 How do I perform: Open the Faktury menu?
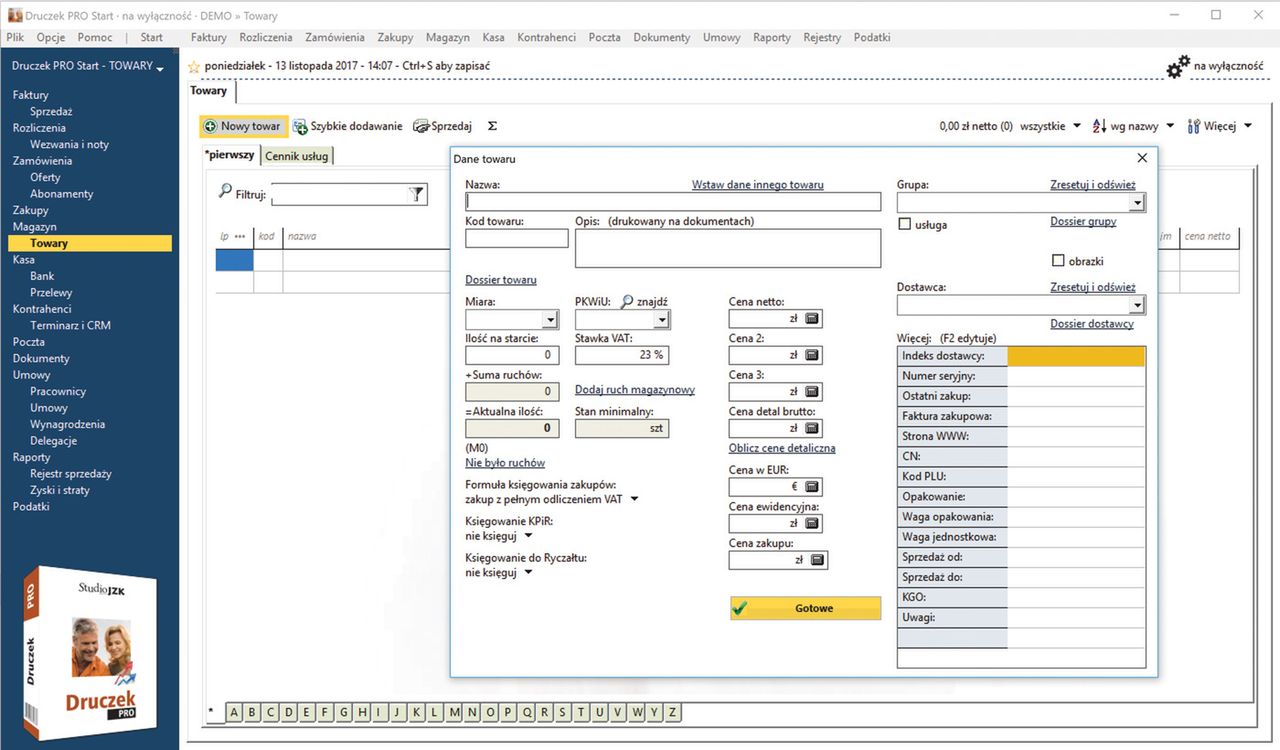[208, 37]
